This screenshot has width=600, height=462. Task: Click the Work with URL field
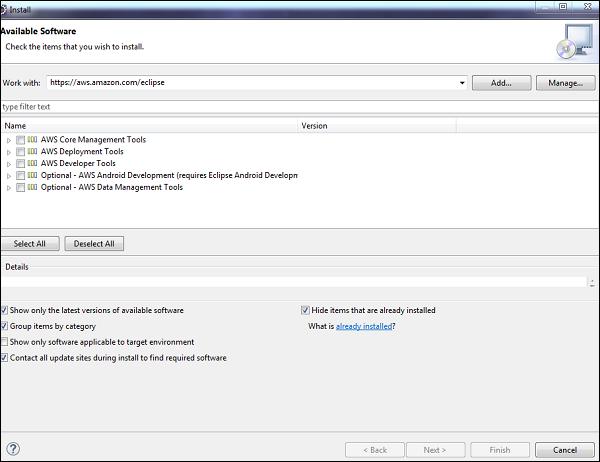click(253, 83)
